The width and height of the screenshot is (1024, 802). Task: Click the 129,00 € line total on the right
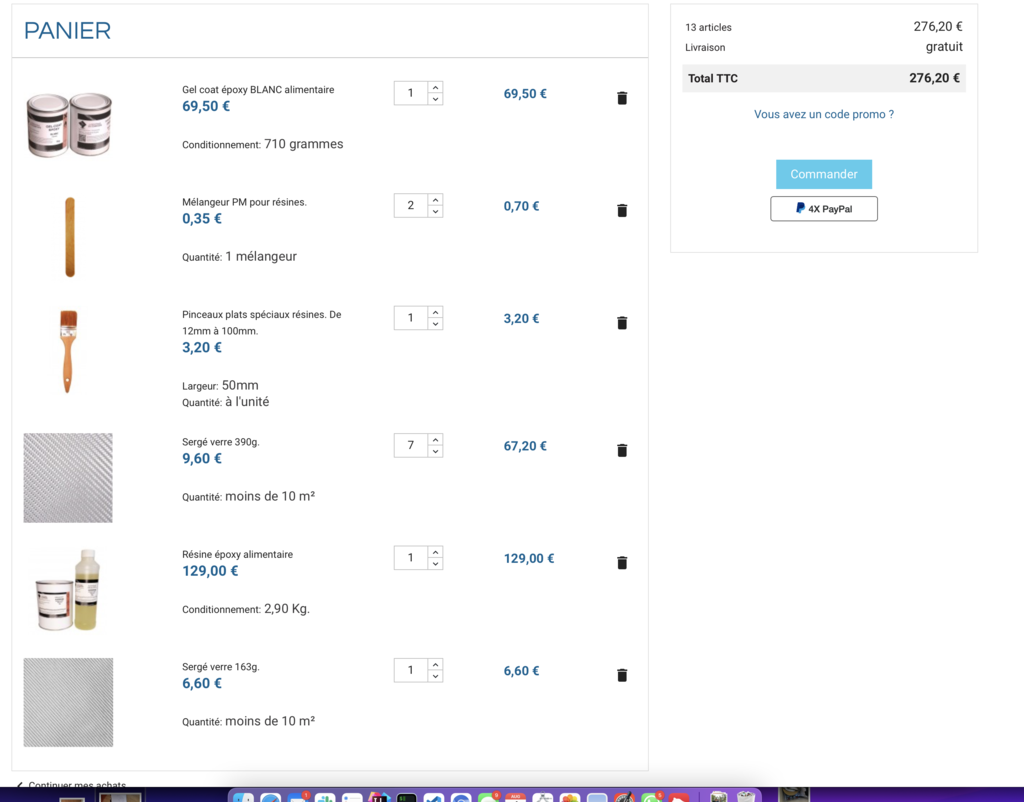528,558
